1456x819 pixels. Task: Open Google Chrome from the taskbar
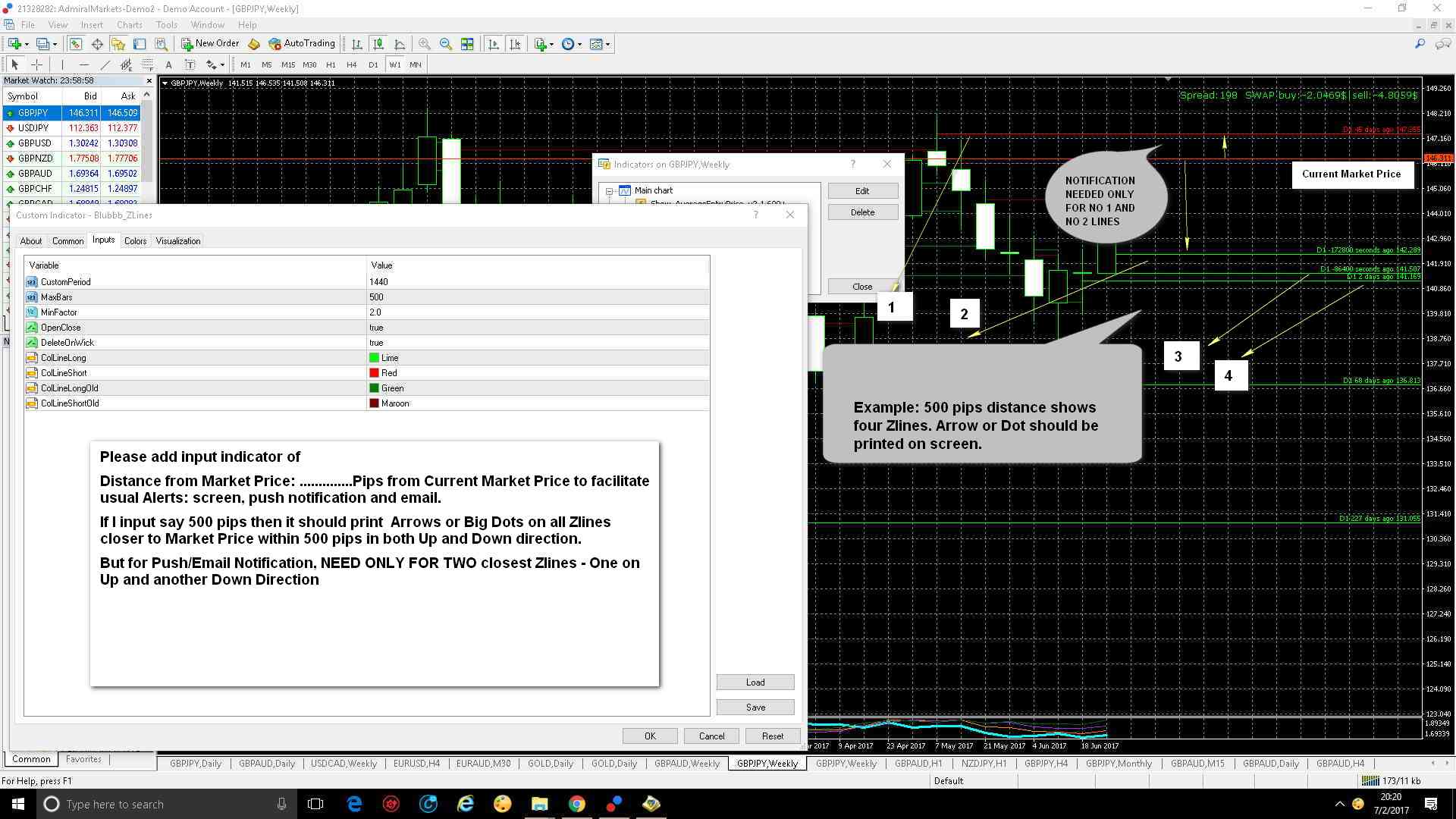576,804
